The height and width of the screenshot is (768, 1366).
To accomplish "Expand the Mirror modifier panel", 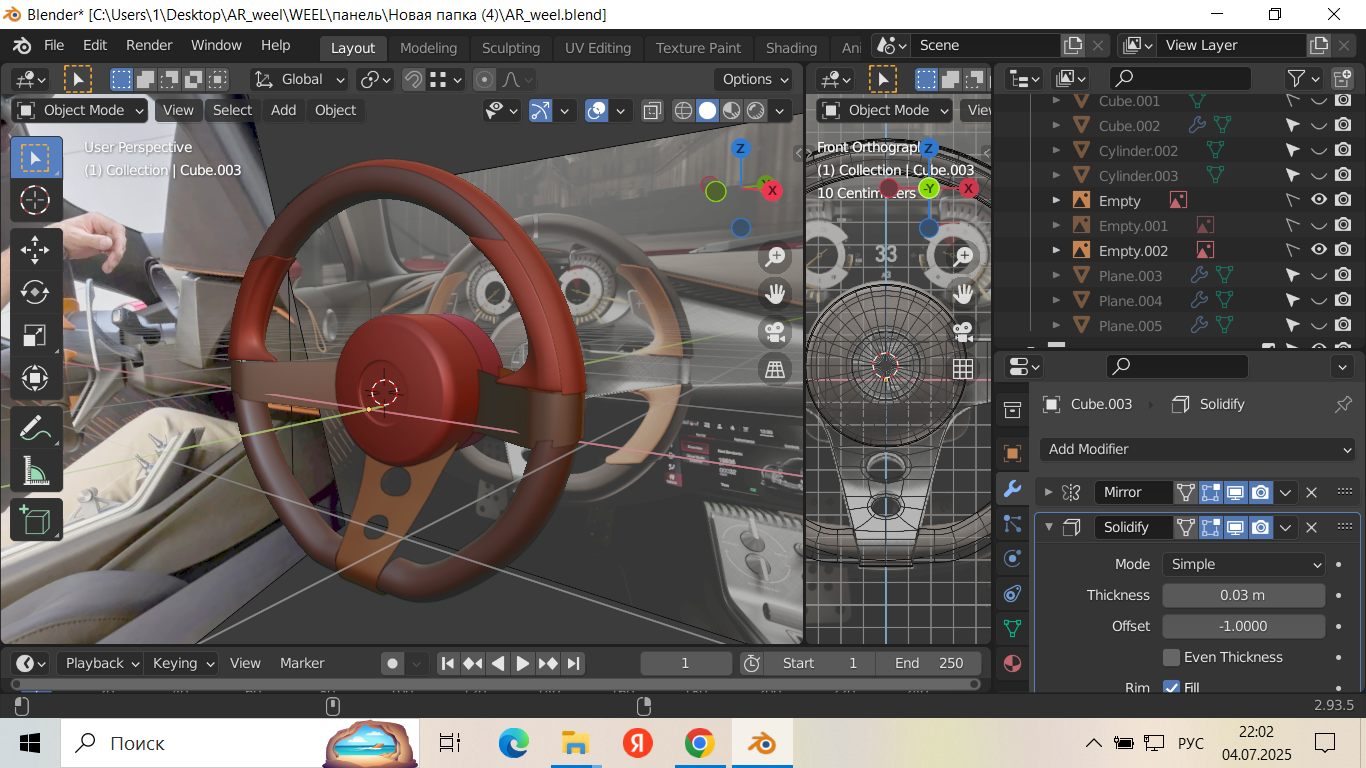I will click(1049, 492).
